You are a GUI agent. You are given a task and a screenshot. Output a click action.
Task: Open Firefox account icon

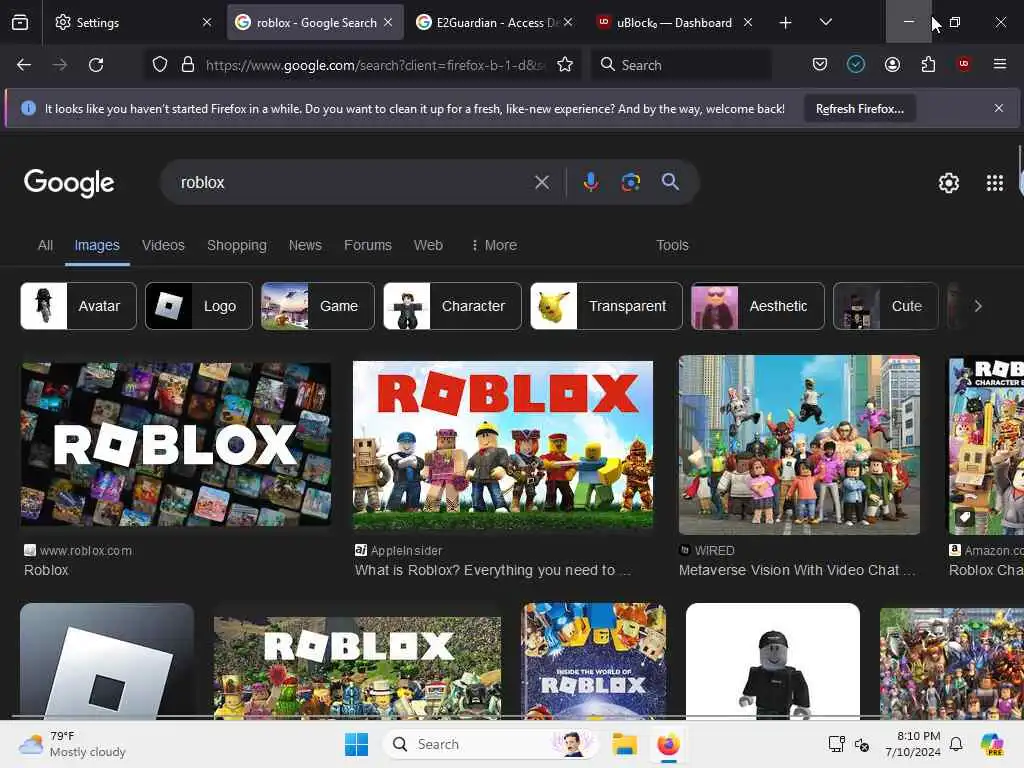892,64
